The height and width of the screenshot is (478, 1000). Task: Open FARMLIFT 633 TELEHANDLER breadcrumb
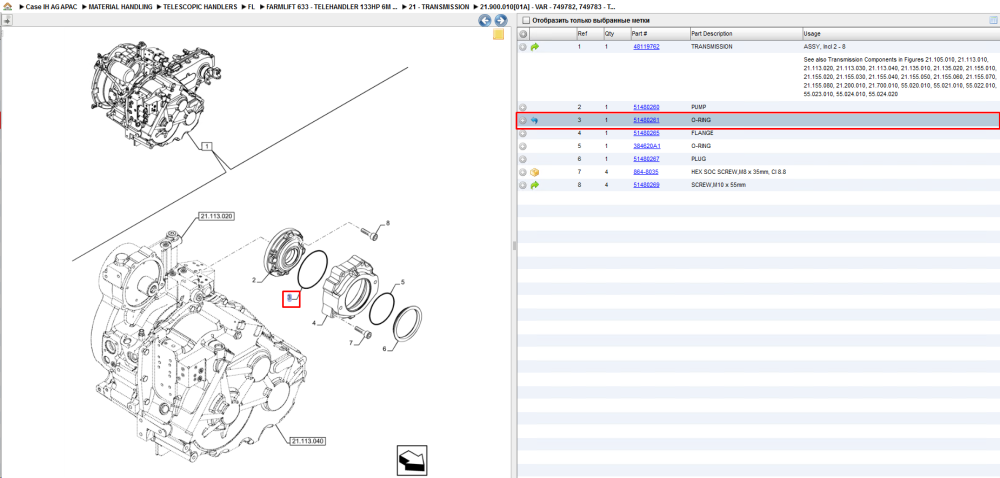331,6
